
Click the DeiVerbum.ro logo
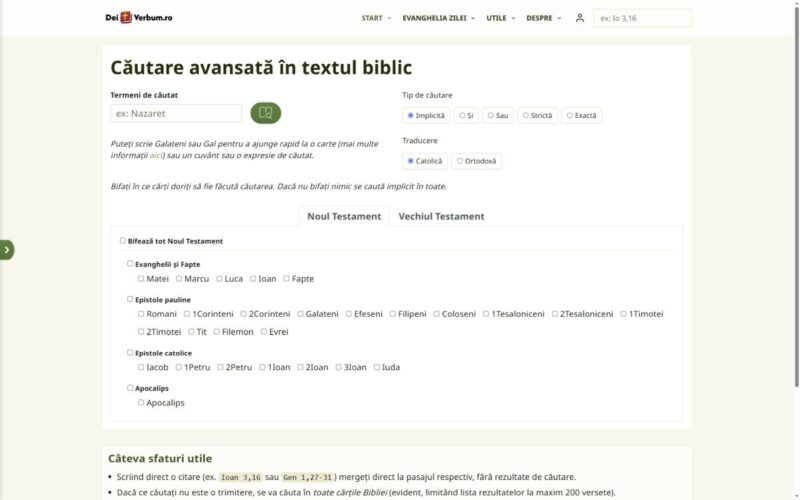coord(139,17)
